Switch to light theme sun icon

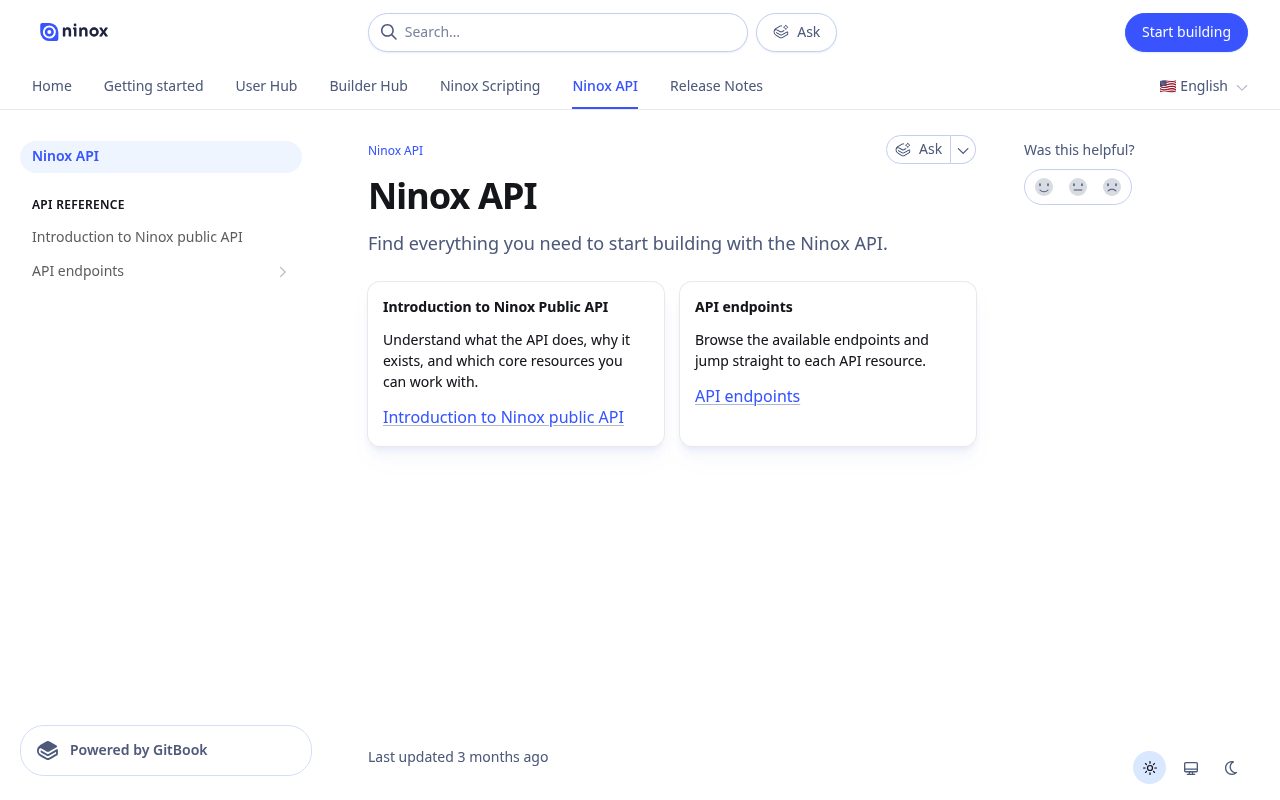(1150, 768)
